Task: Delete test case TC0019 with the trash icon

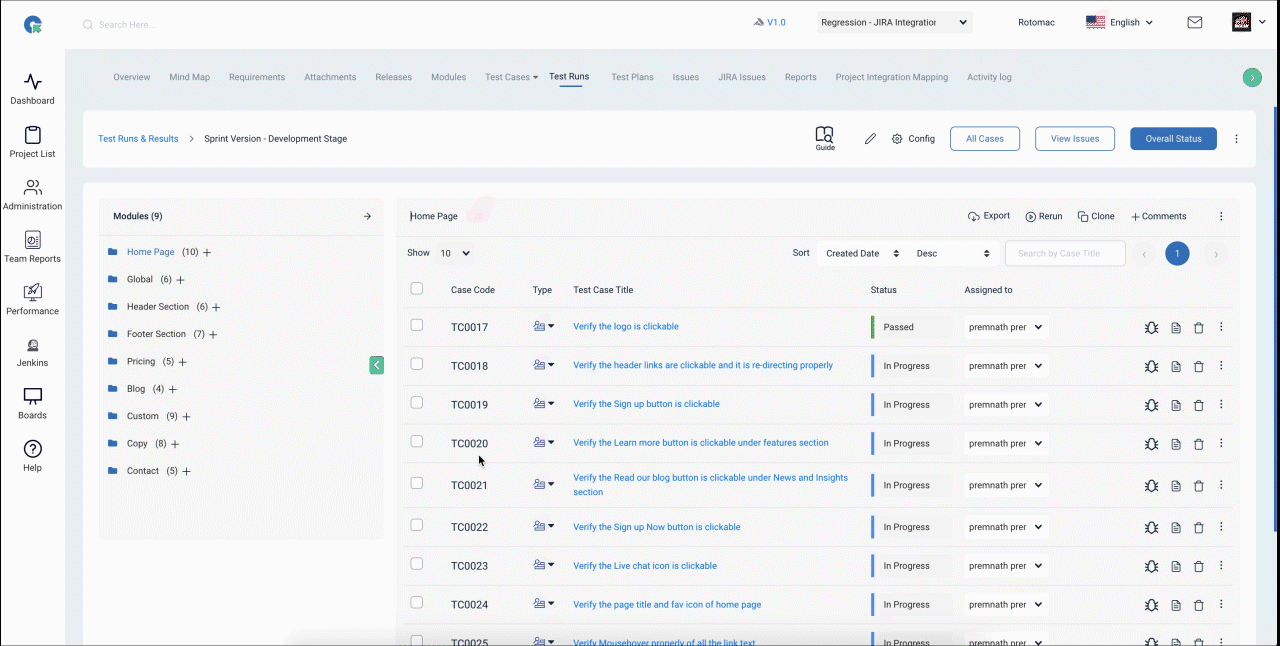Action: pyautogui.click(x=1199, y=405)
